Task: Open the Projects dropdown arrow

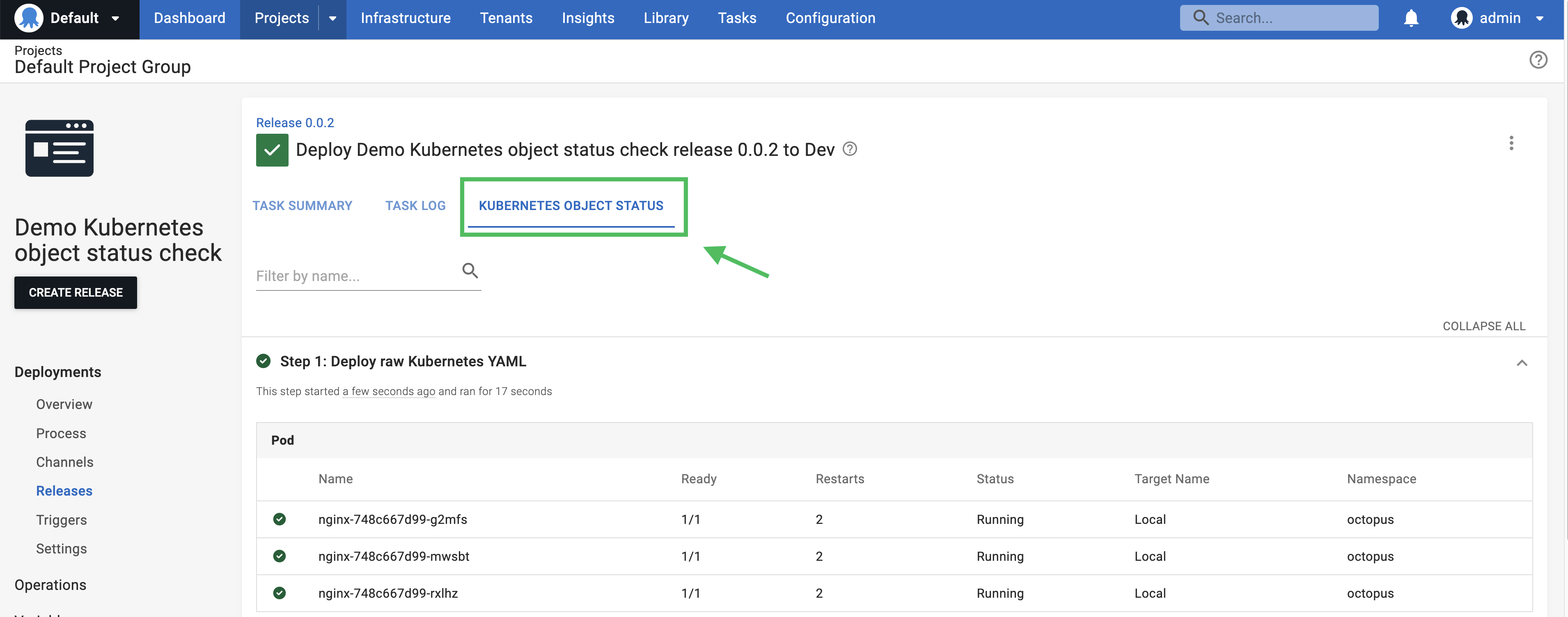Action: click(332, 18)
